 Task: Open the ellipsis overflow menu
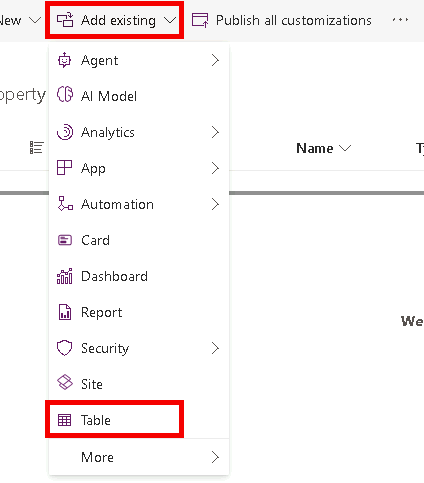tap(400, 20)
